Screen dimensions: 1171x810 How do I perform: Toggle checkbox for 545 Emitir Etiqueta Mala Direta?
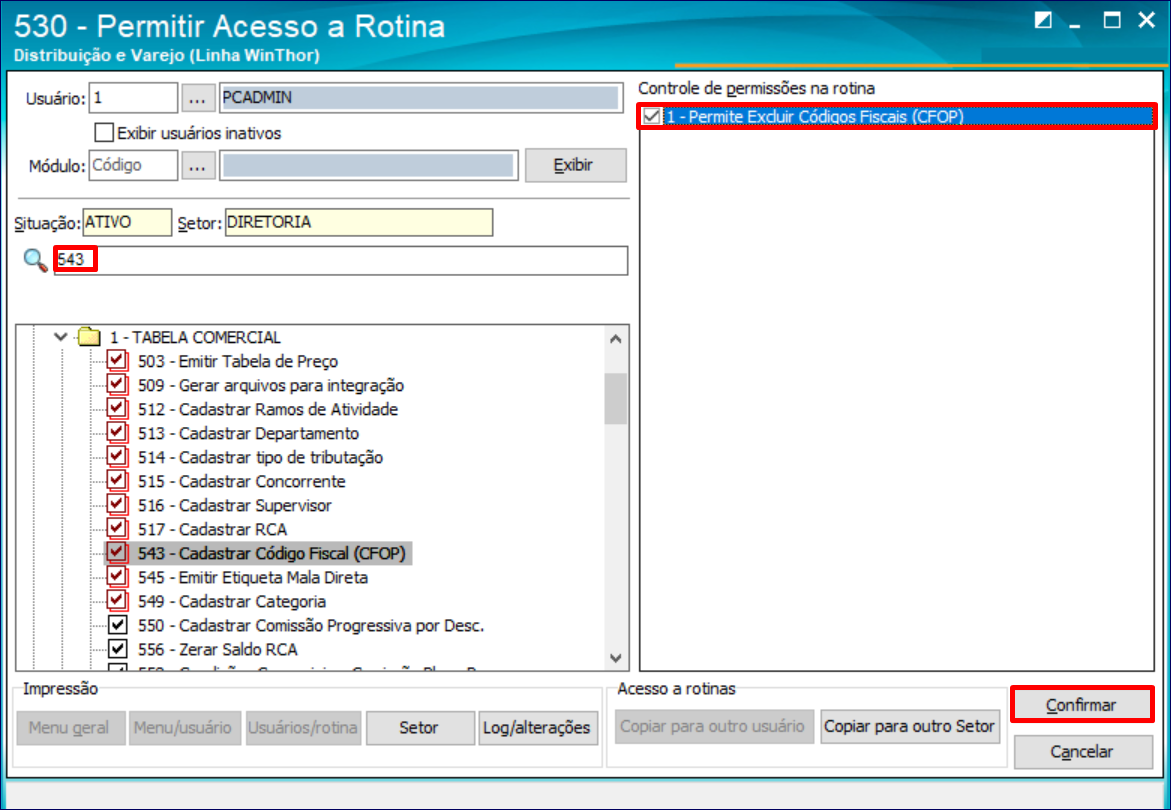click(117, 576)
